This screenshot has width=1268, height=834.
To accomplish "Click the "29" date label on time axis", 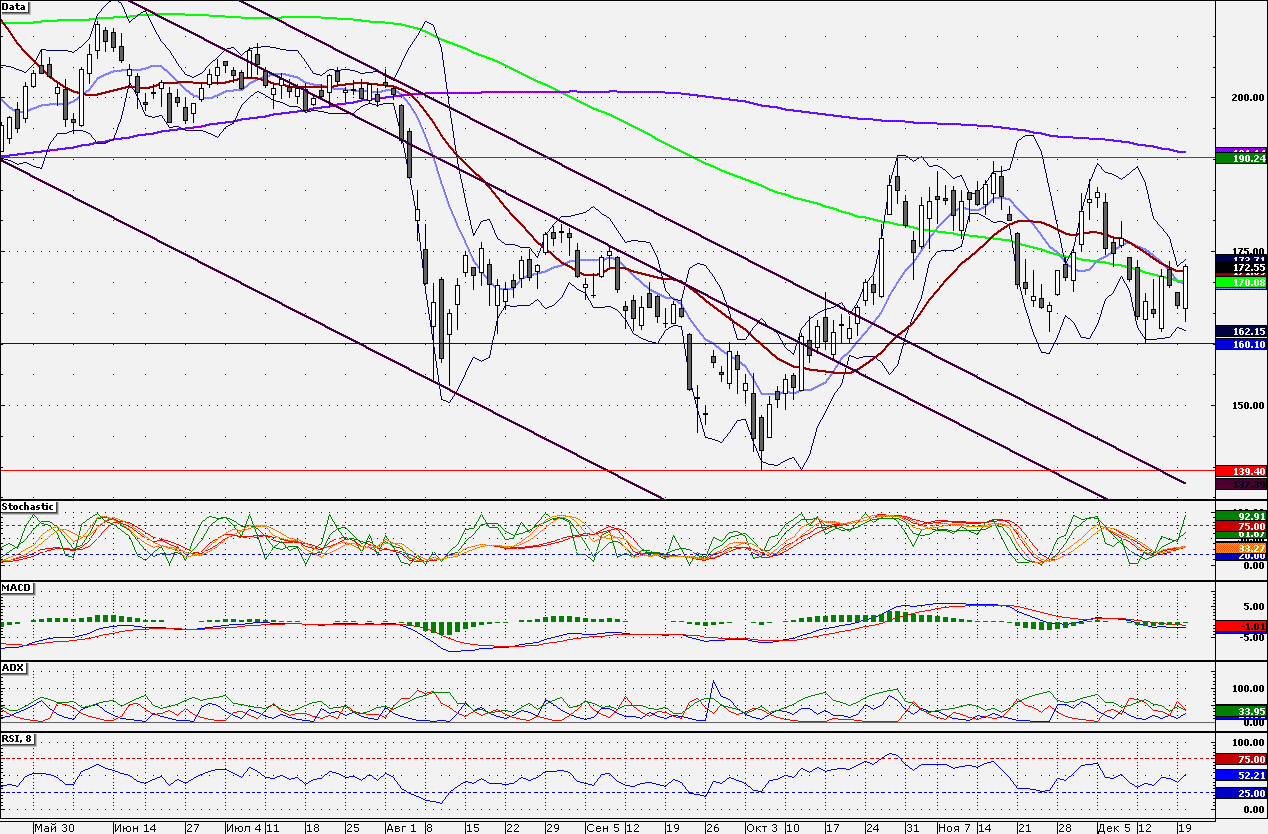I will coord(552,828).
